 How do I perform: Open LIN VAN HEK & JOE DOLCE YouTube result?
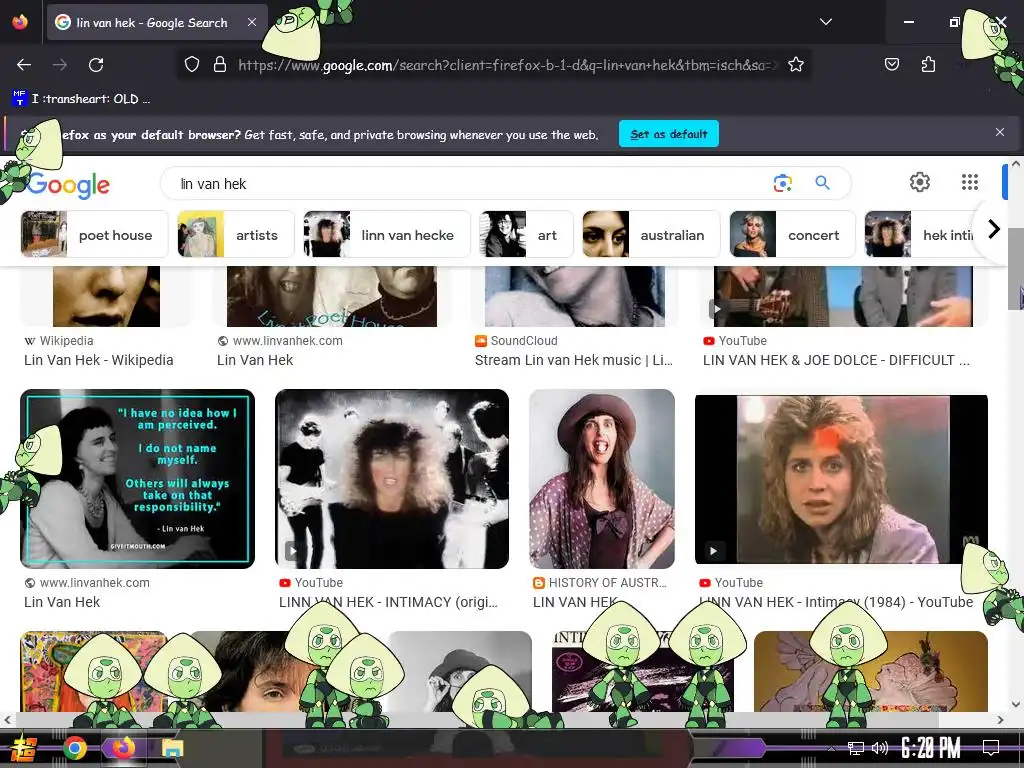click(x=836, y=360)
